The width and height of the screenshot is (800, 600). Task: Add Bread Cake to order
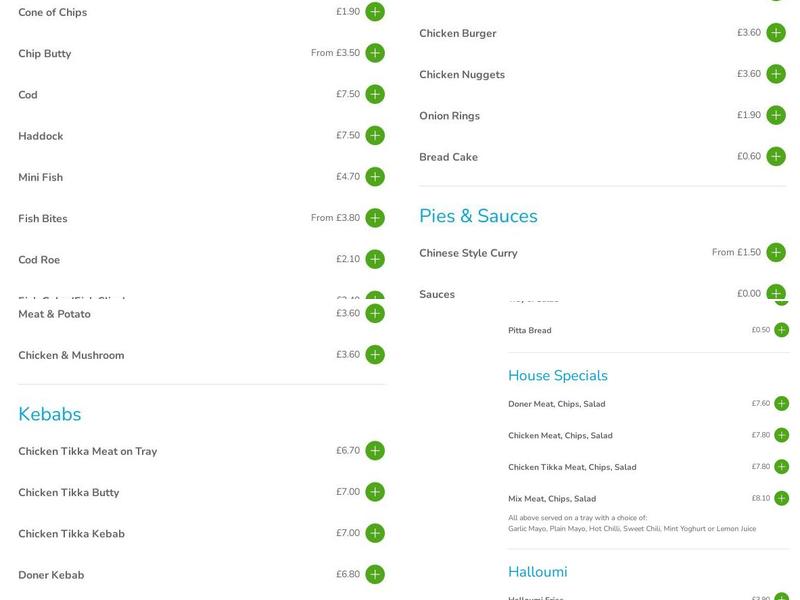coord(776,157)
